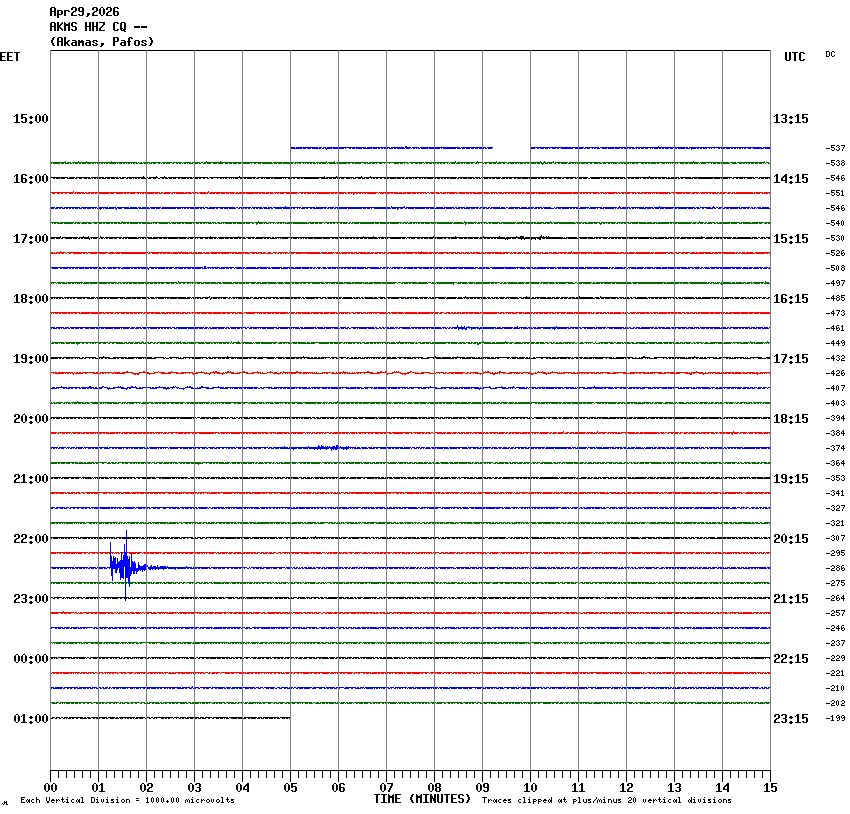Click the 00 minute tick on the bottom axis

(x=51, y=788)
